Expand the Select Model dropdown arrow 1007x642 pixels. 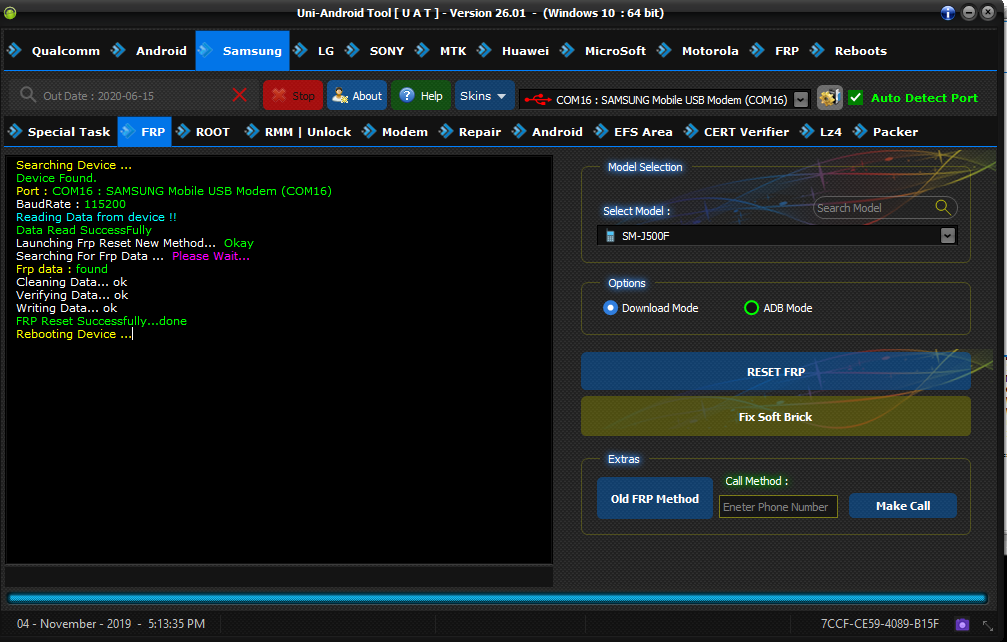coord(947,236)
